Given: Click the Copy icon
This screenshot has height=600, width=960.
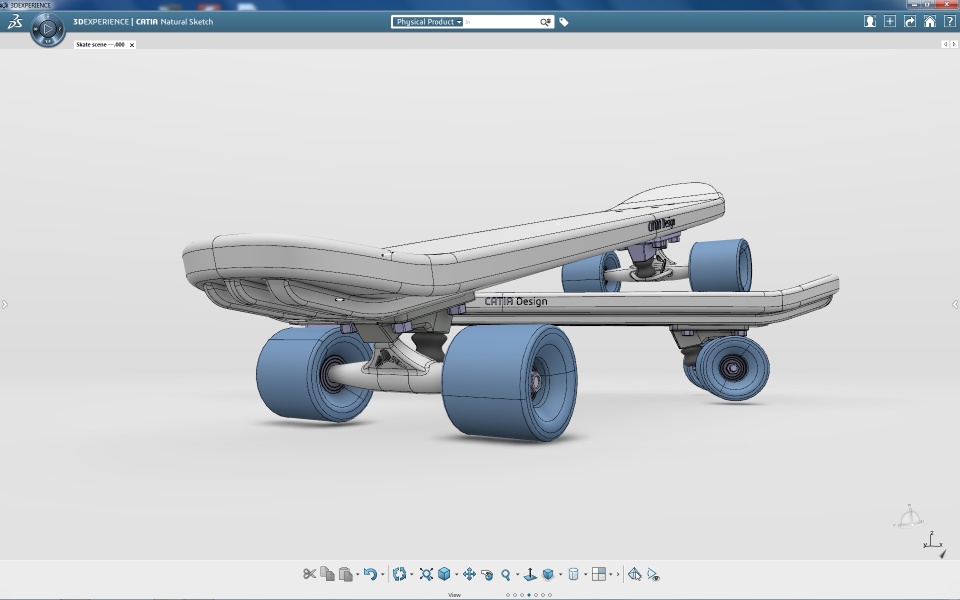Looking at the screenshot, I should [328, 574].
